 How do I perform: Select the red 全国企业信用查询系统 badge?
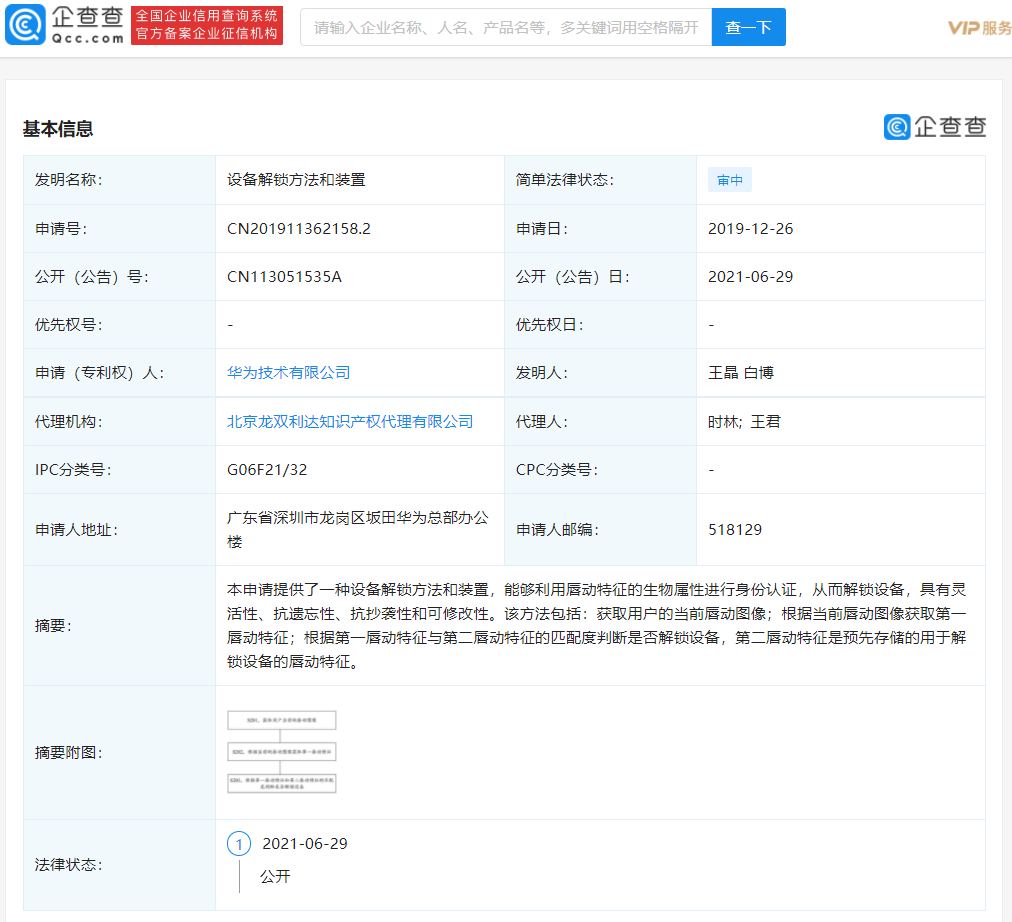point(205,22)
